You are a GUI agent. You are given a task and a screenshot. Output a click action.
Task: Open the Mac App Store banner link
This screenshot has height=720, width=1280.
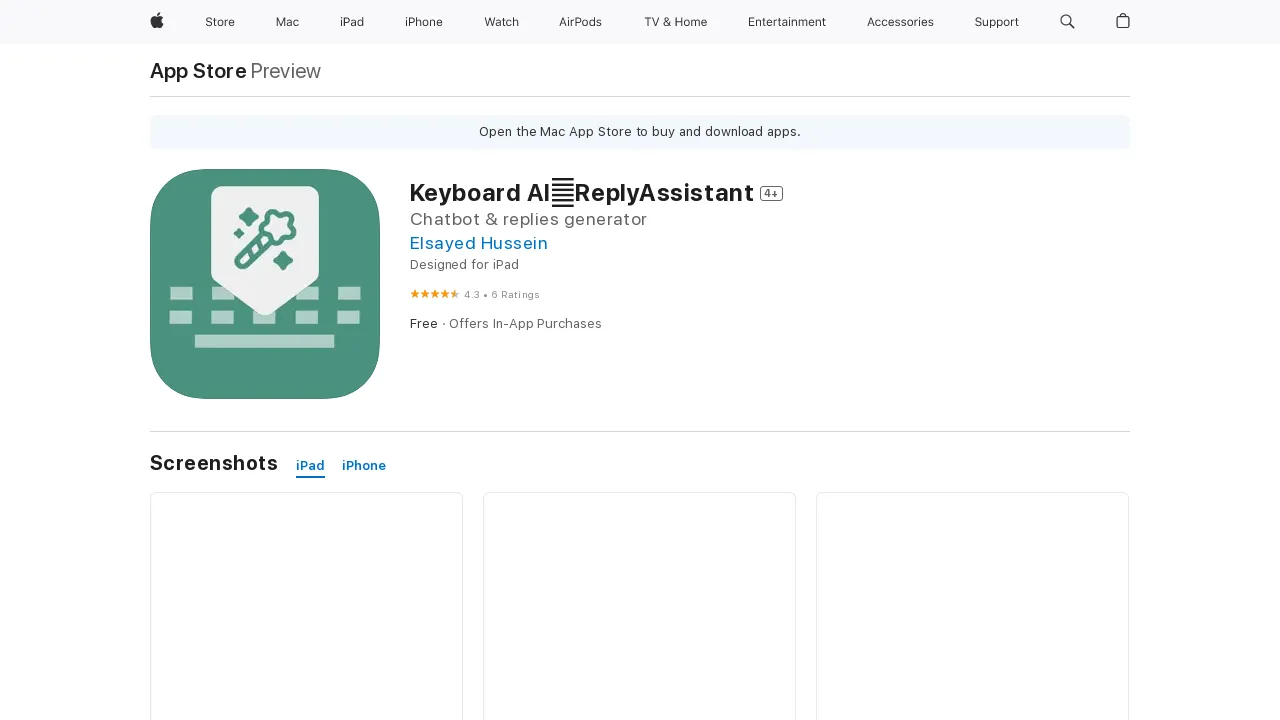coord(639,131)
